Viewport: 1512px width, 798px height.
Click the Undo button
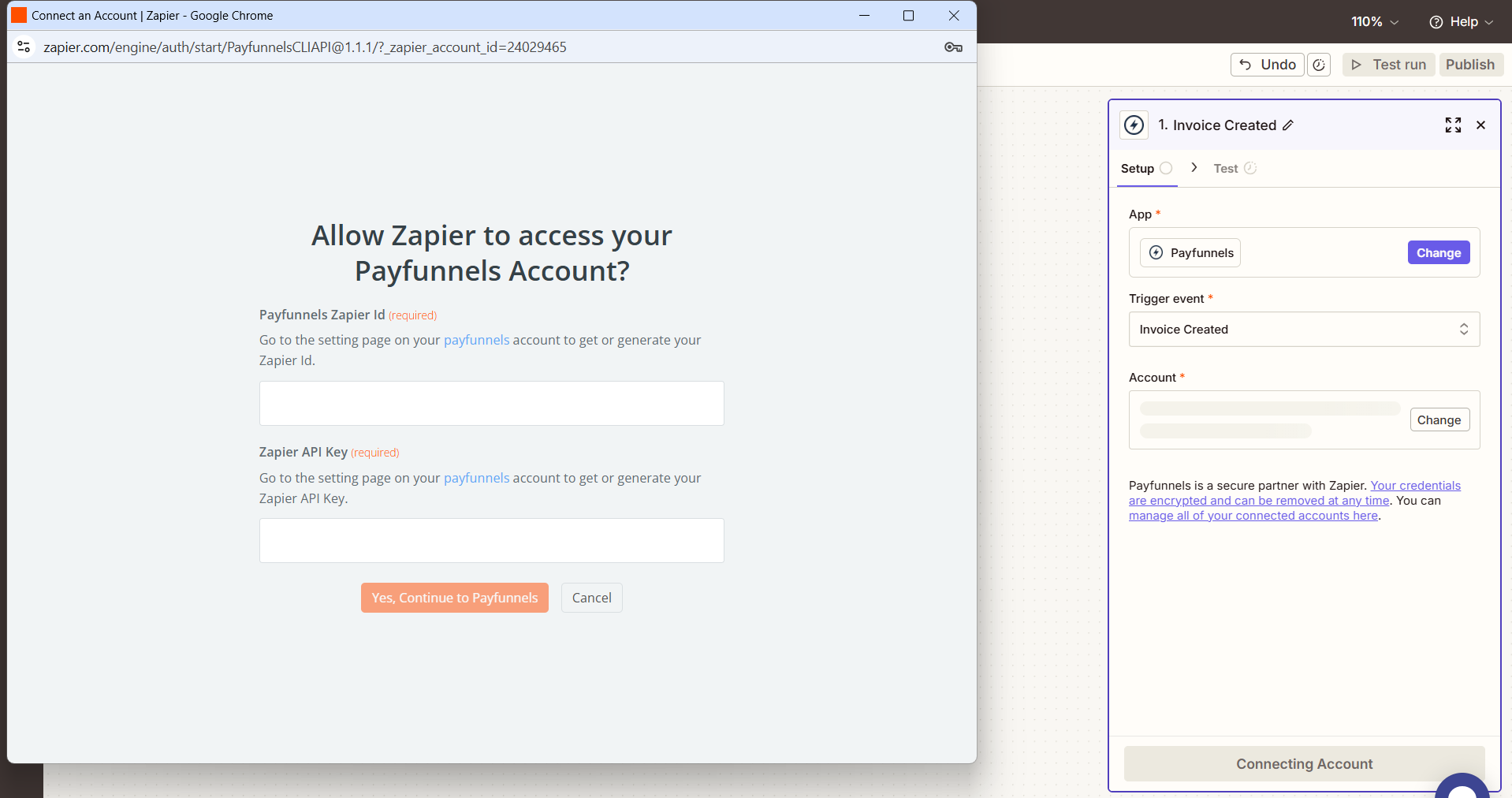tap(1267, 65)
